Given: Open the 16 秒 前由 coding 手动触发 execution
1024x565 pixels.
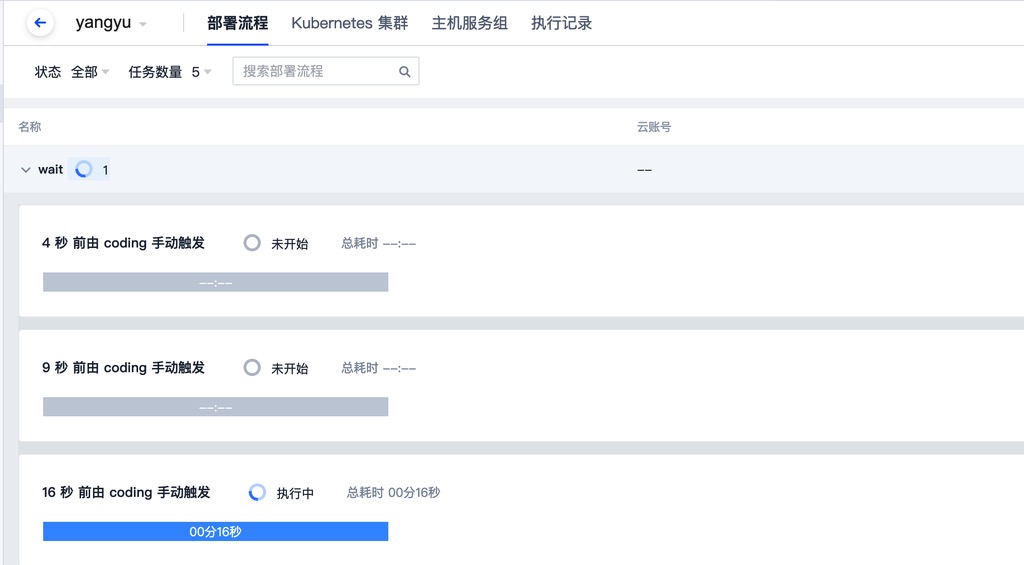Looking at the screenshot, I should (126, 492).
